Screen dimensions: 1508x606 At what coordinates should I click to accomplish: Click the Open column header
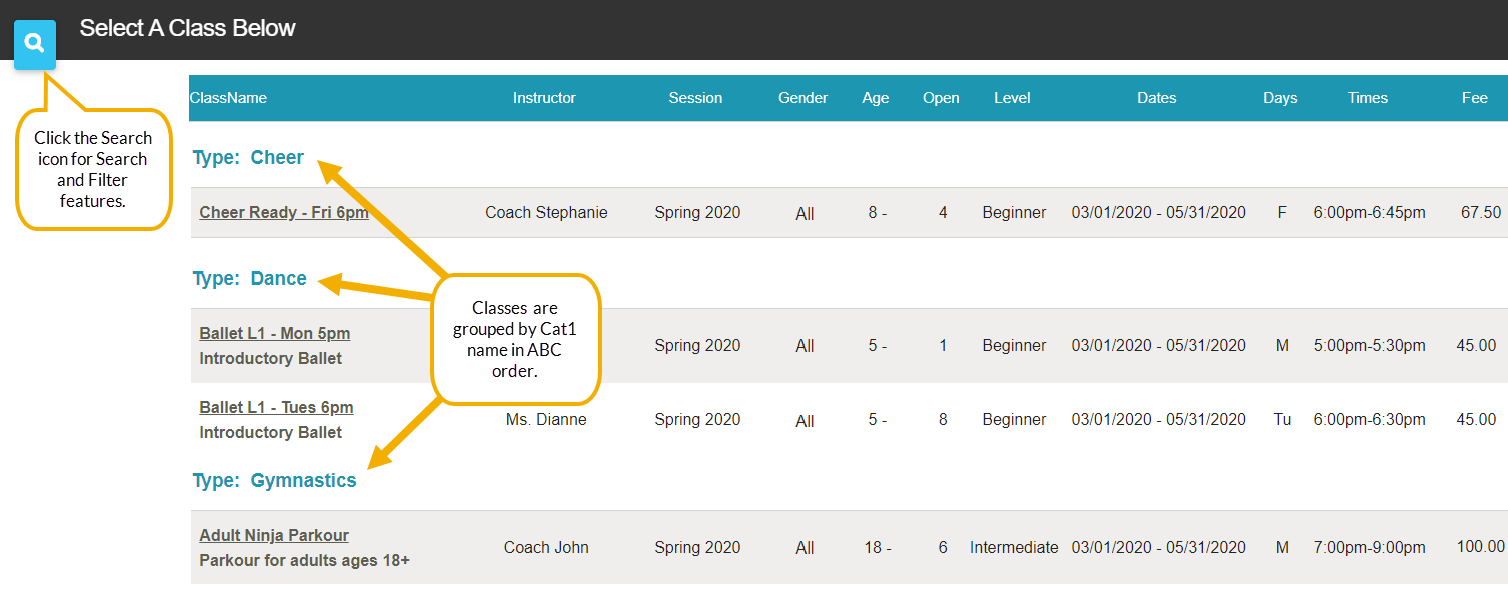point(941,98)
